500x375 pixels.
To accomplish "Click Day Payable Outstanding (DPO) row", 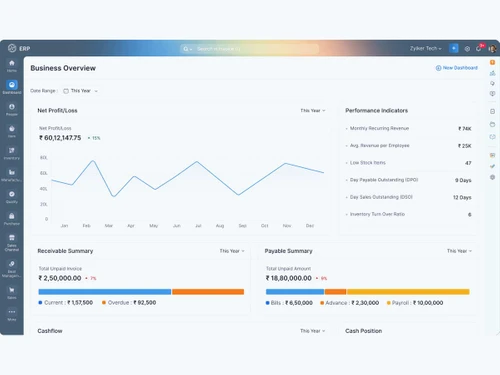I will [408, 180].
